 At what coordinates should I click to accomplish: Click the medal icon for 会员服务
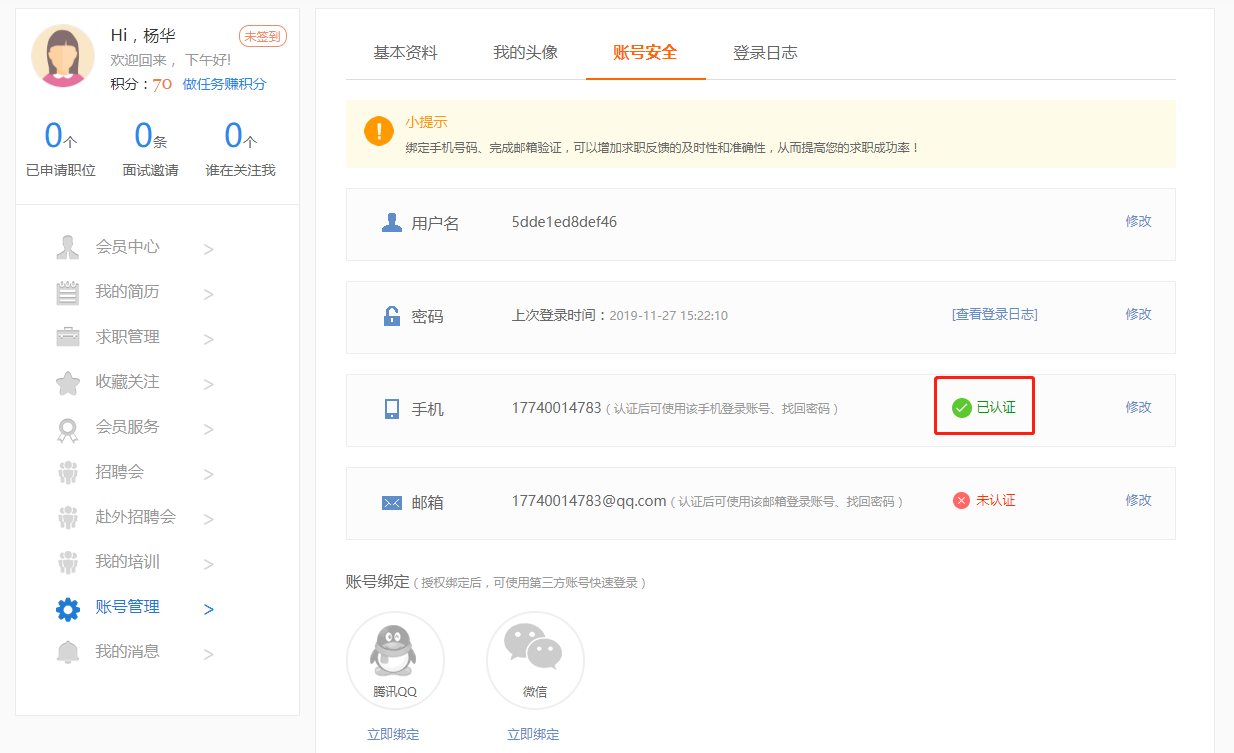tap(68, 429)
